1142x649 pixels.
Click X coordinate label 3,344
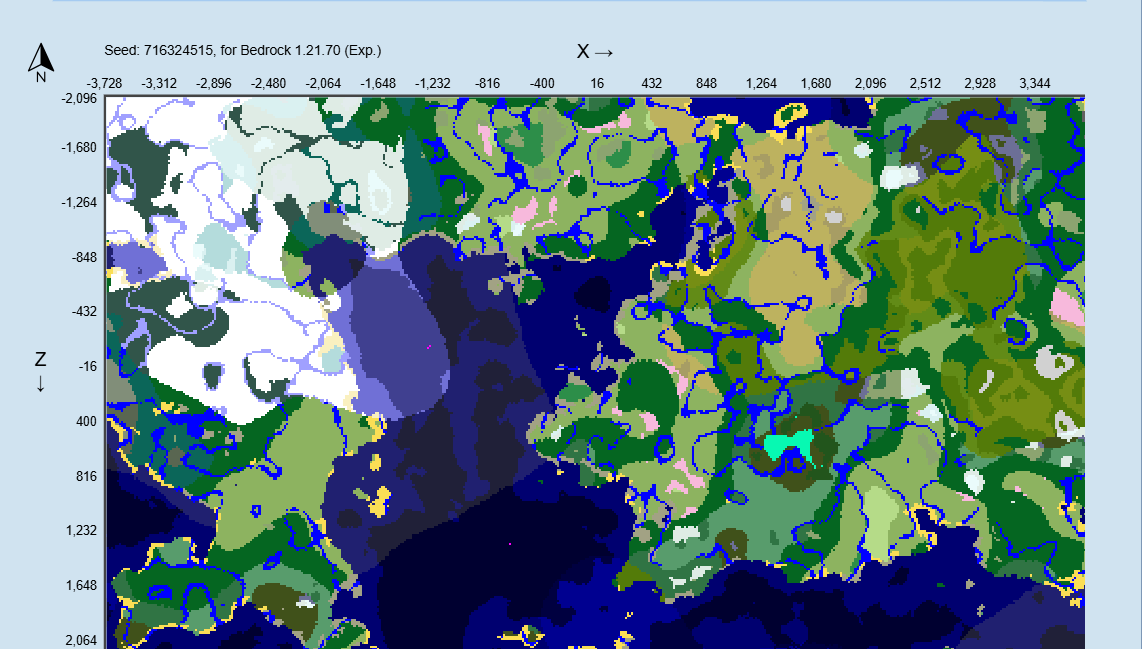[x=1035, y=83]
